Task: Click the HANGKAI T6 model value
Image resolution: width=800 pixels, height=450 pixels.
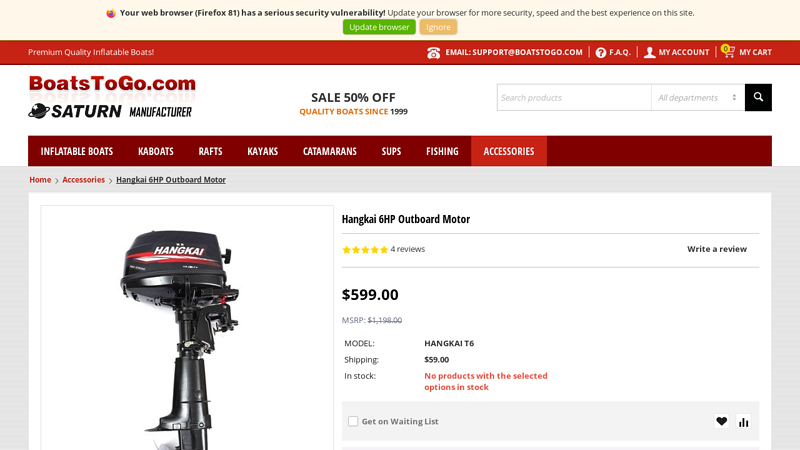Action: click(449, 343)
